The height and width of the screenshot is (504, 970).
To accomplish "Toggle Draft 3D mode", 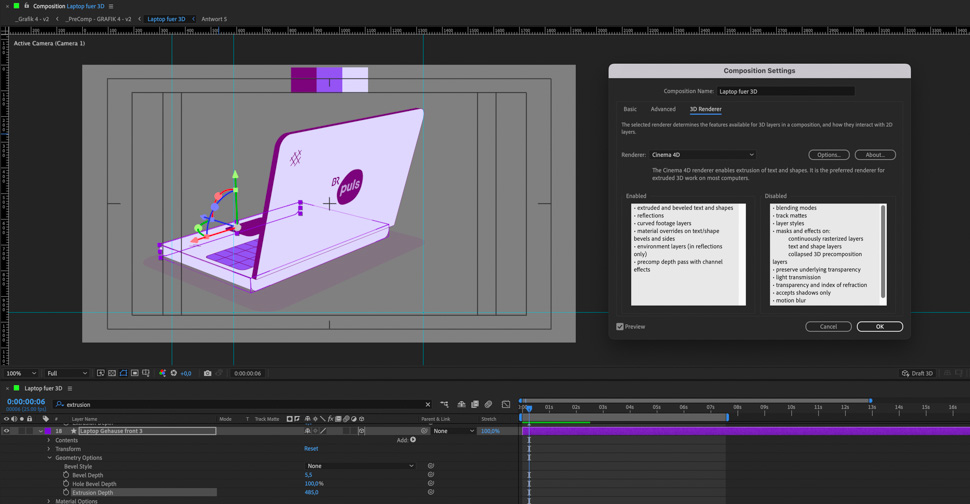I will pyautogui.click(x=917, y=373).
